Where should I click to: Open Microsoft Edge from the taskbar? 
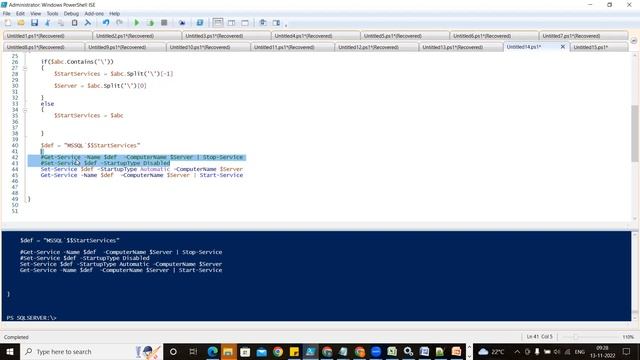click(x=212, y=351)
